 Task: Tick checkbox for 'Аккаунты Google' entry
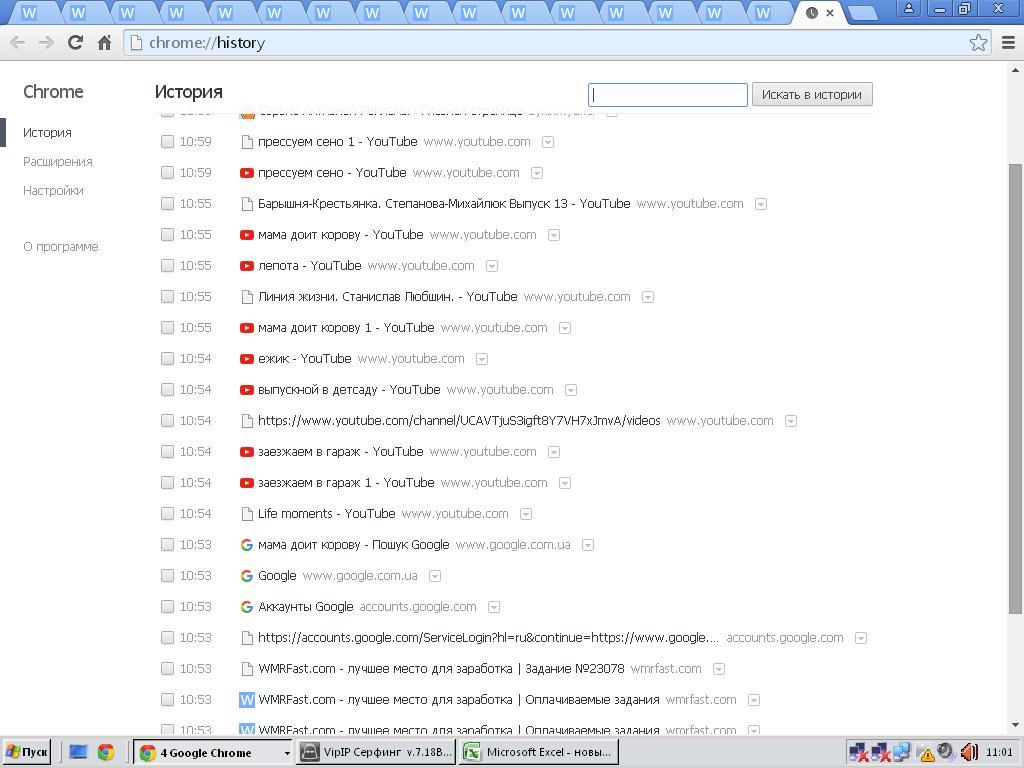pyautogui.click(x=167, y=607)
